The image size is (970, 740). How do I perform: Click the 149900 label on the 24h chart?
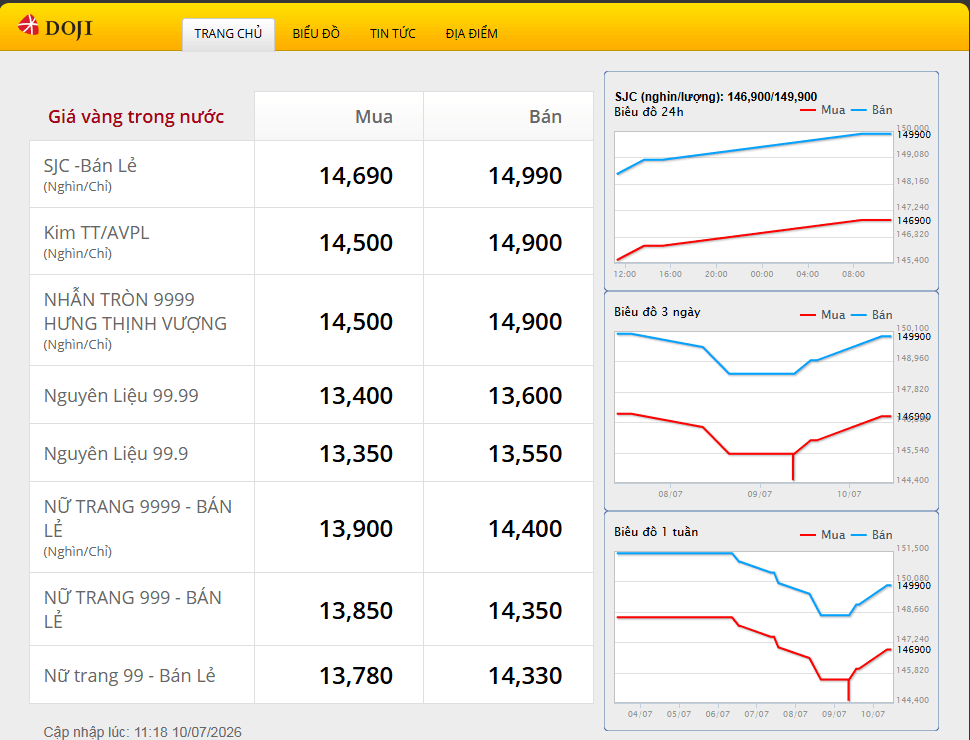[x=914, y=135]
